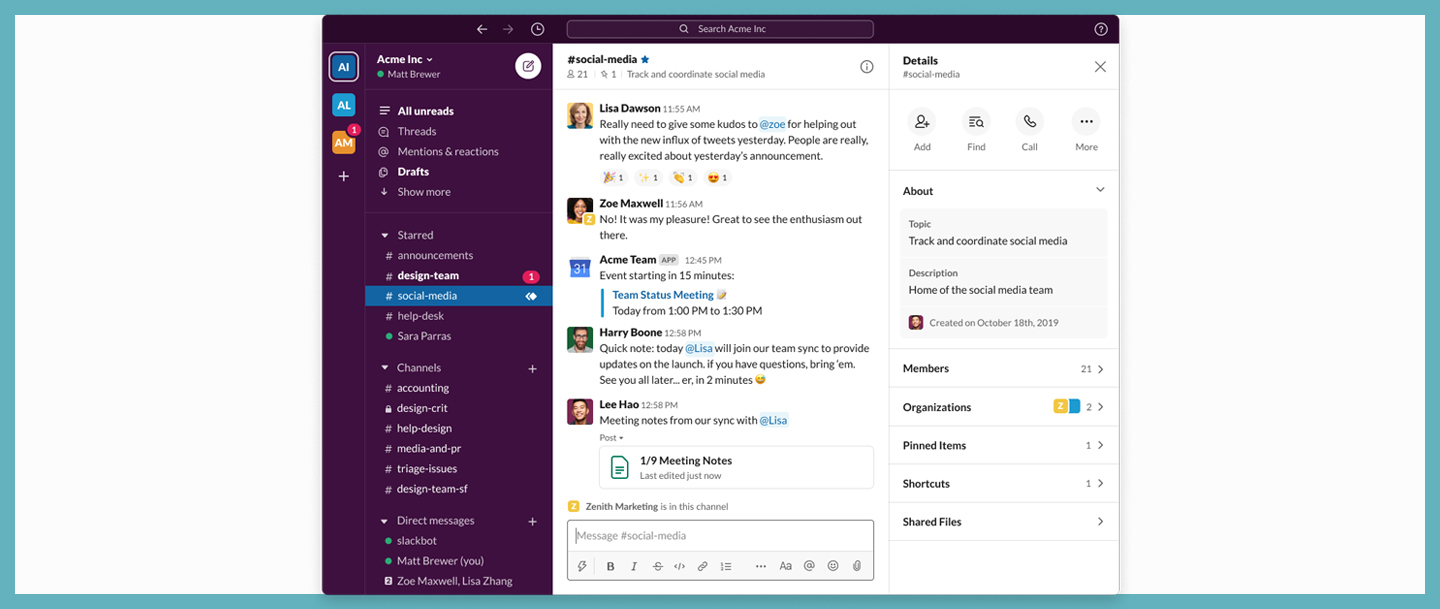Open channel details info icon
The image size is (1440, 609).
tap(867, 66)
